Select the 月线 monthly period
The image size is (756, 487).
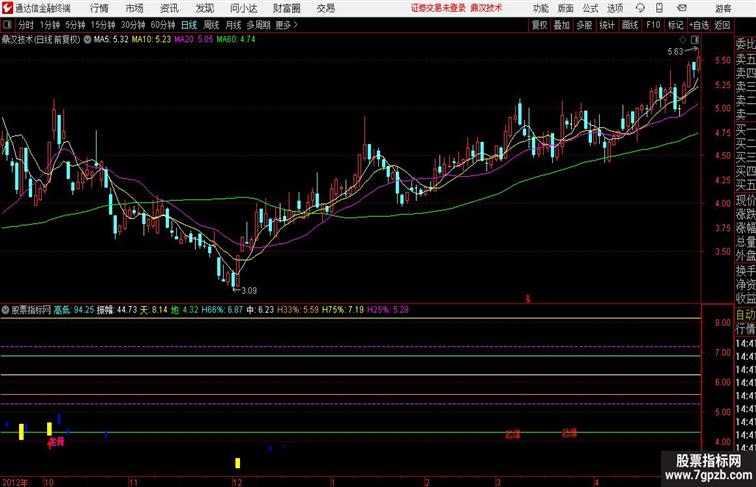[233, 25]
